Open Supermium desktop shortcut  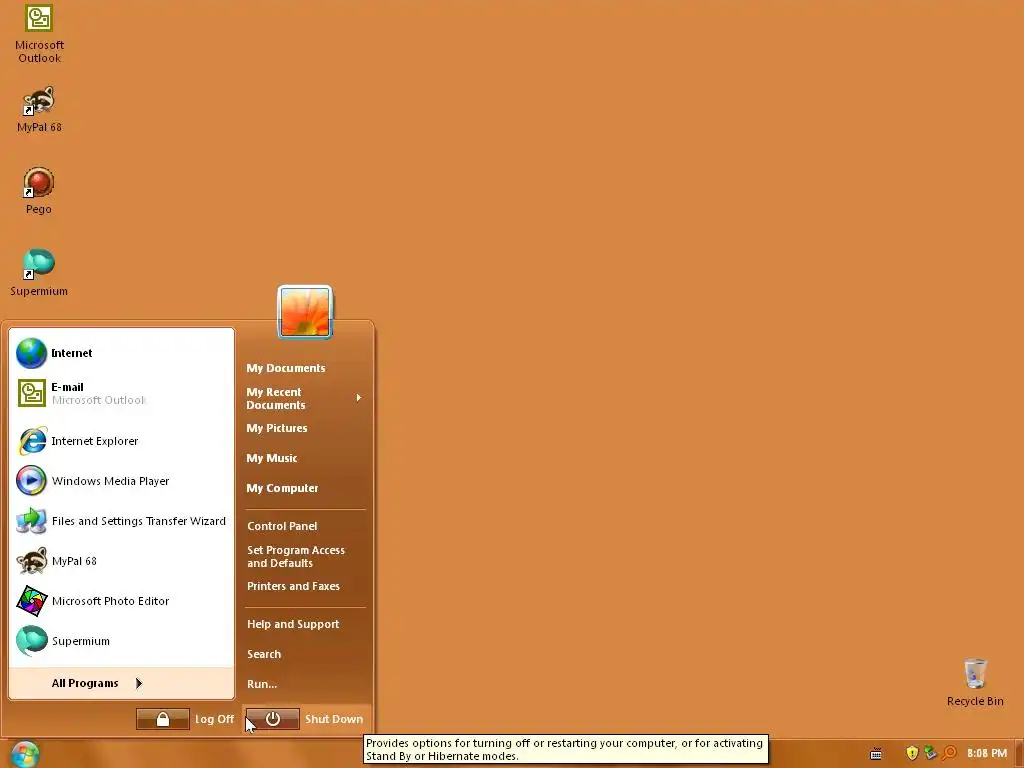(39, 272)
